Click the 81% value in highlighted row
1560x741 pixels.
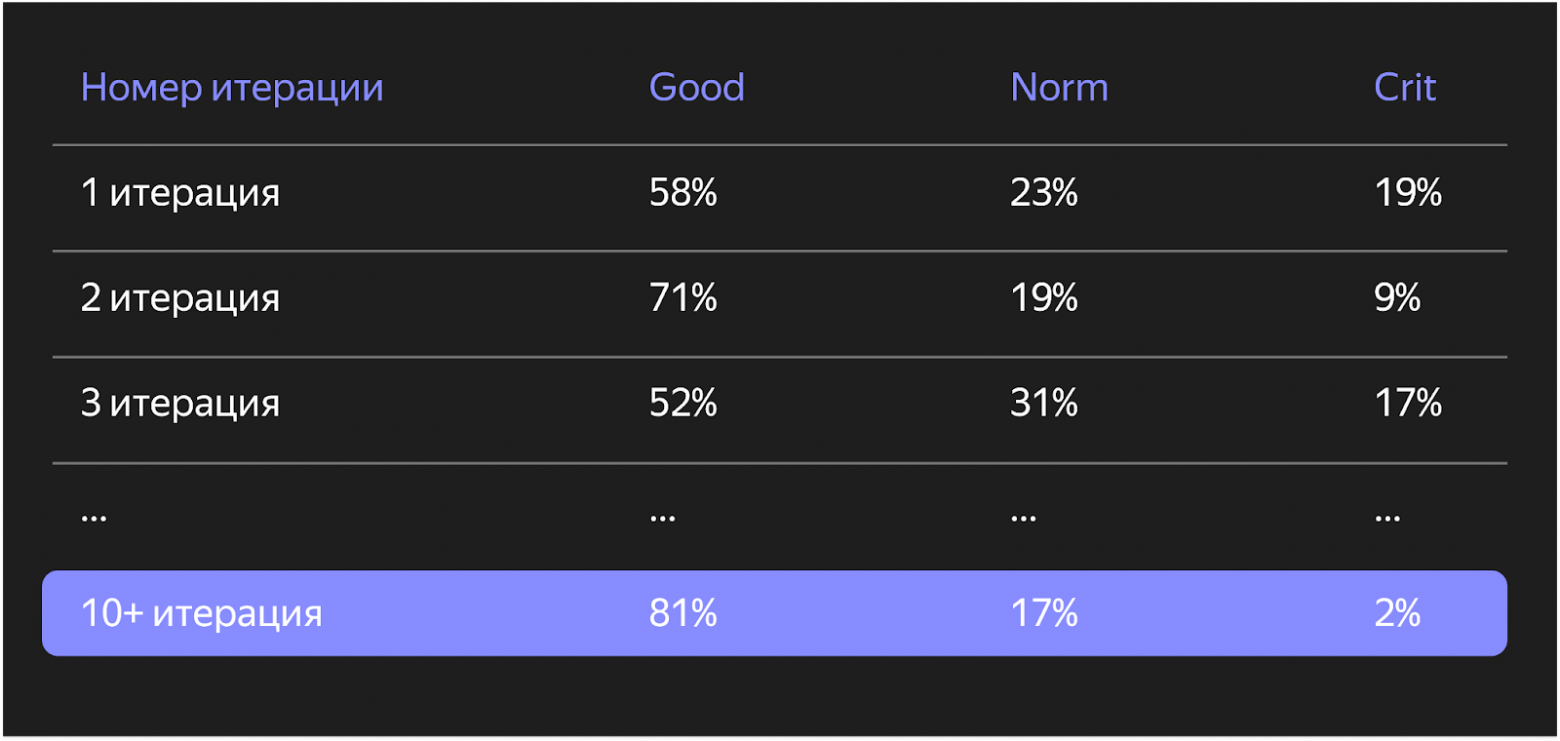(683, 613)
